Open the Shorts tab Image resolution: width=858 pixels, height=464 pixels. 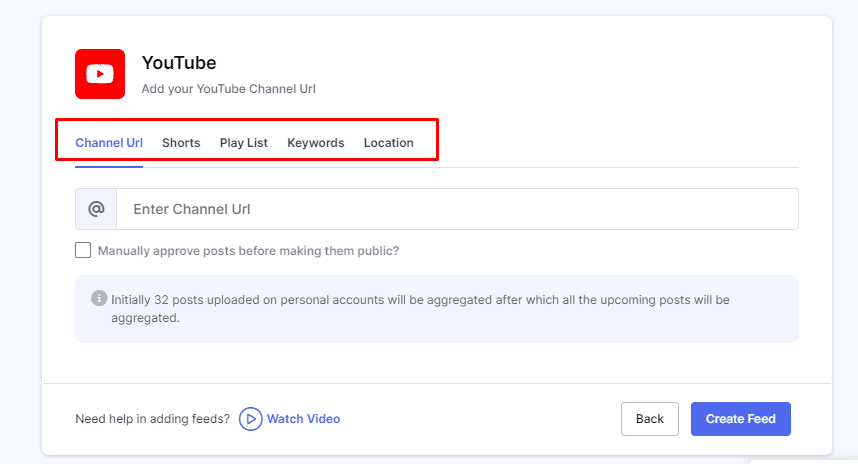pyautogui.click(x=181, y=143)
